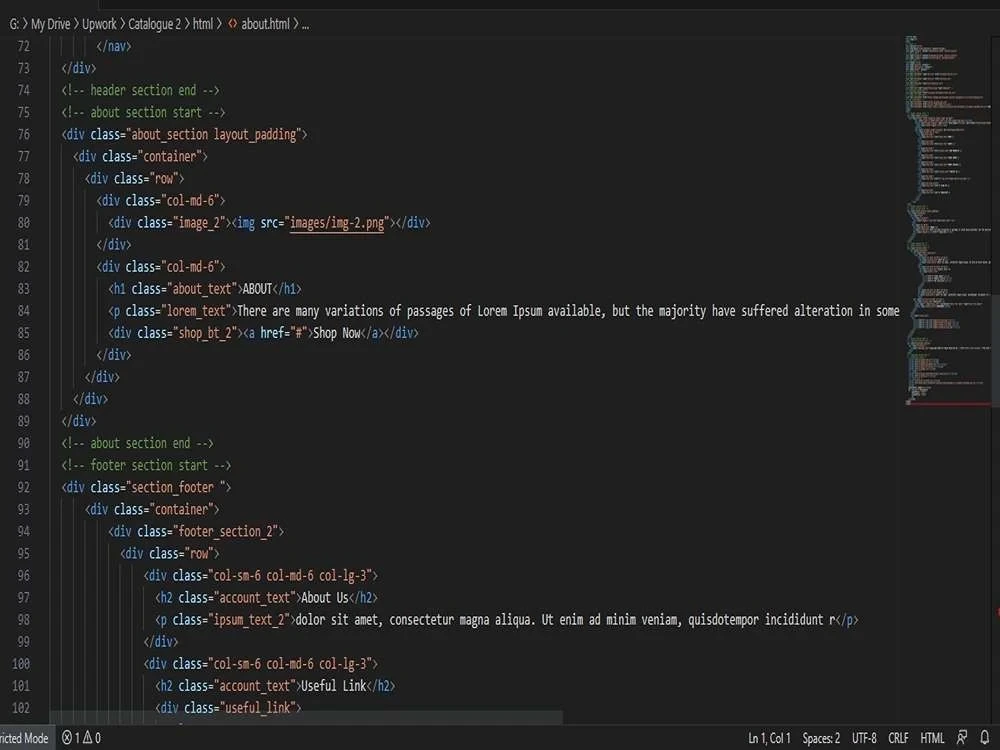Click the Spaces: 2 indentation setting
Screen dimensions: 1000x750
click(820, 738)
